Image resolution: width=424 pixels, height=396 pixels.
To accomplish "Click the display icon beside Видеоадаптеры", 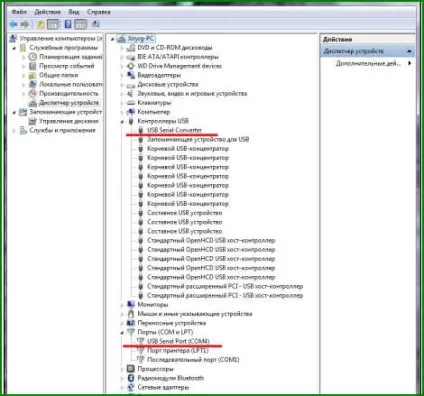I will tap(131, 75).
